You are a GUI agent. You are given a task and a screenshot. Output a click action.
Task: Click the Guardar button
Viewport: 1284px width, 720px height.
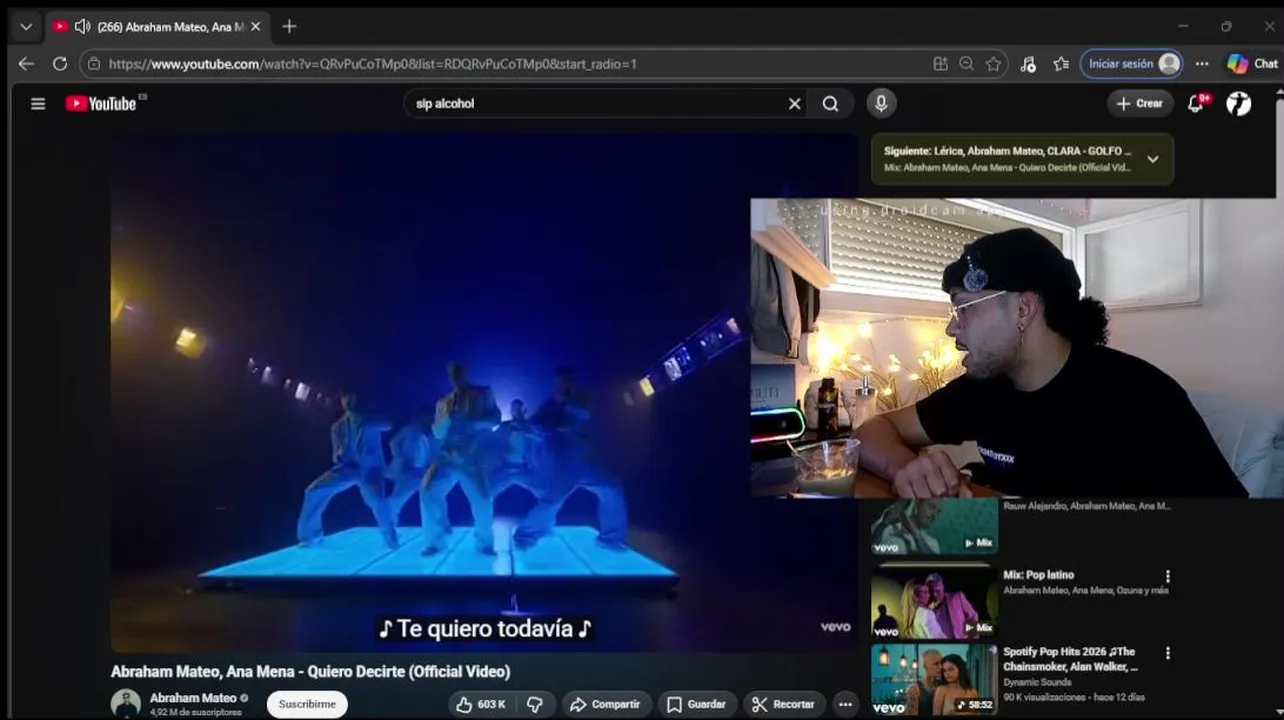pos(697,704)
